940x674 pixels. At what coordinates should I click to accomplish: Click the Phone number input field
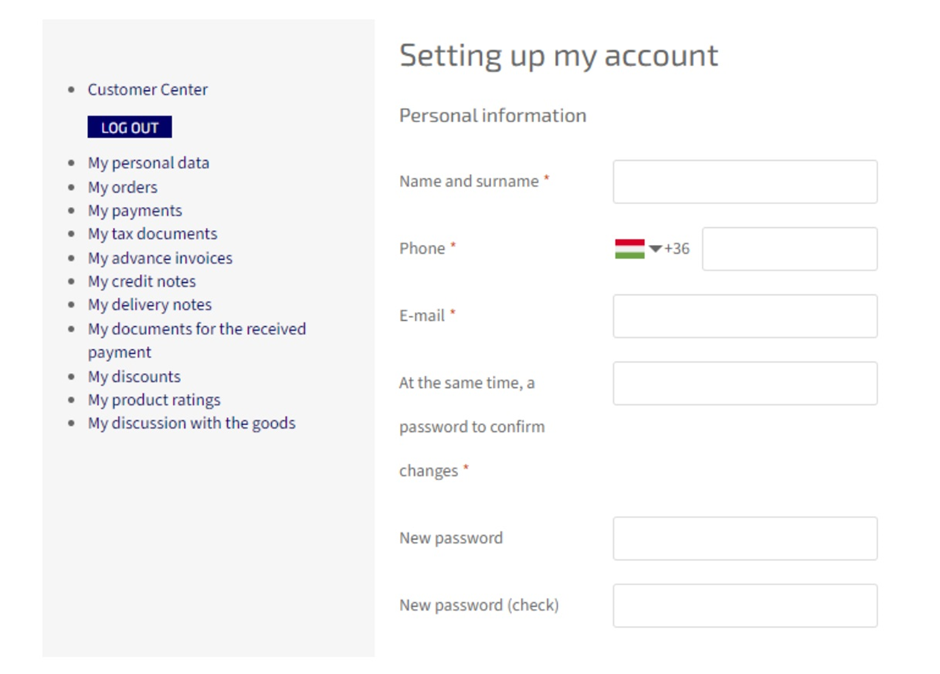pyautogui.click(x=790, y=249)
